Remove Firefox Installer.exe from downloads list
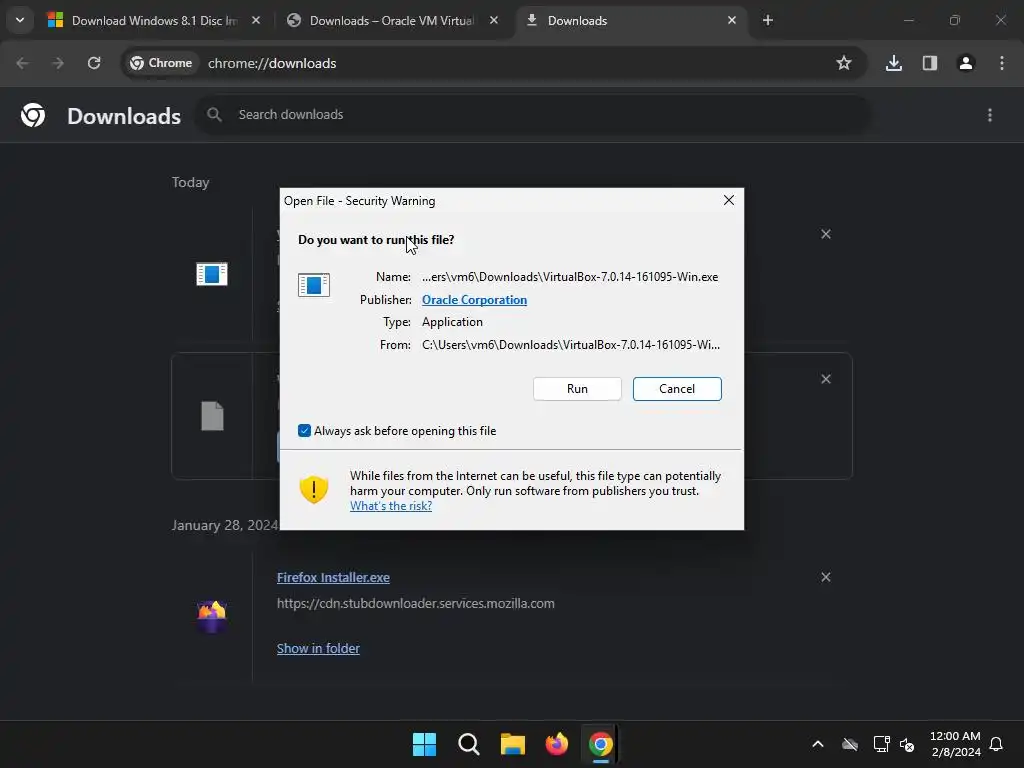Image resolution: width=1024 pixels, height=768 pixels. (x=825, y=577)
